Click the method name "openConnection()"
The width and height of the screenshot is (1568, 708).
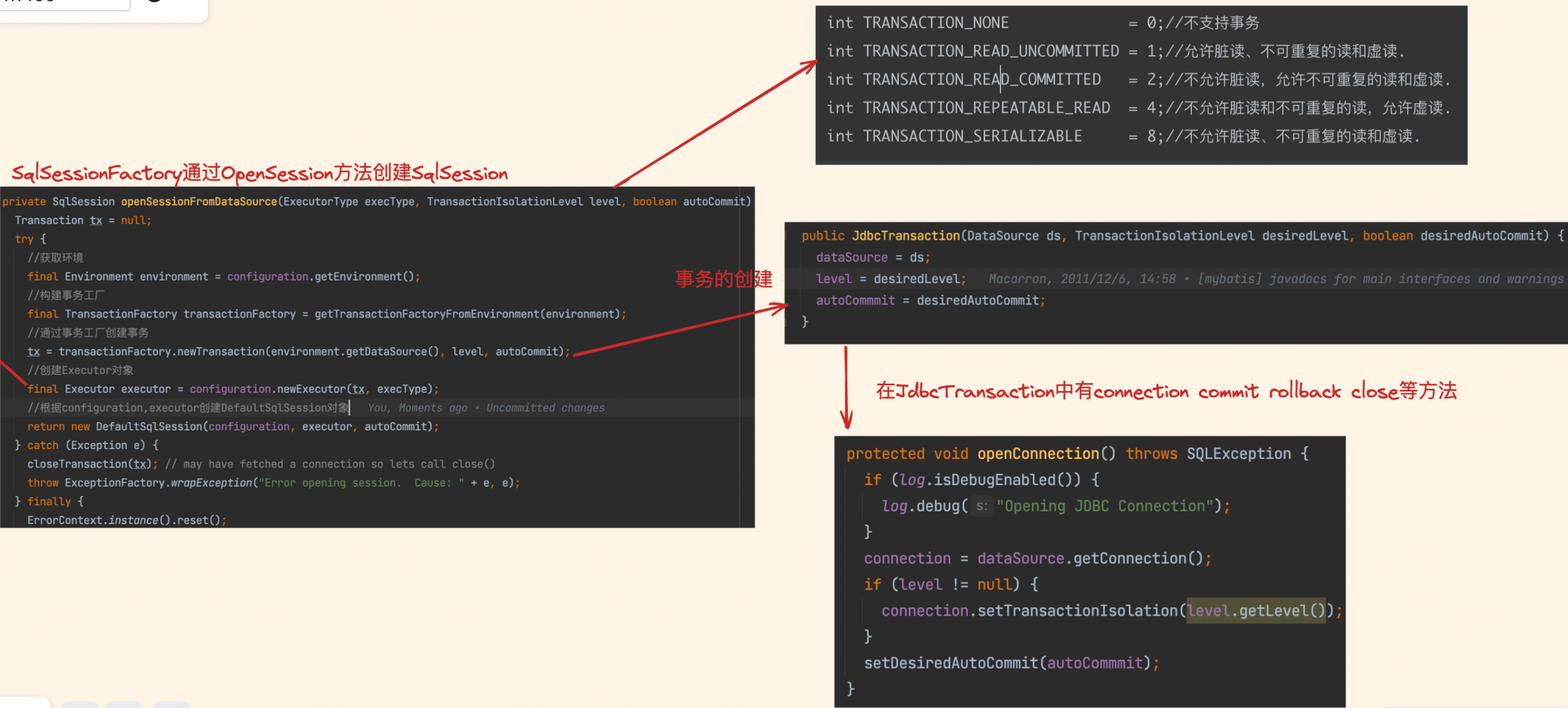(x=1046, y=454)
